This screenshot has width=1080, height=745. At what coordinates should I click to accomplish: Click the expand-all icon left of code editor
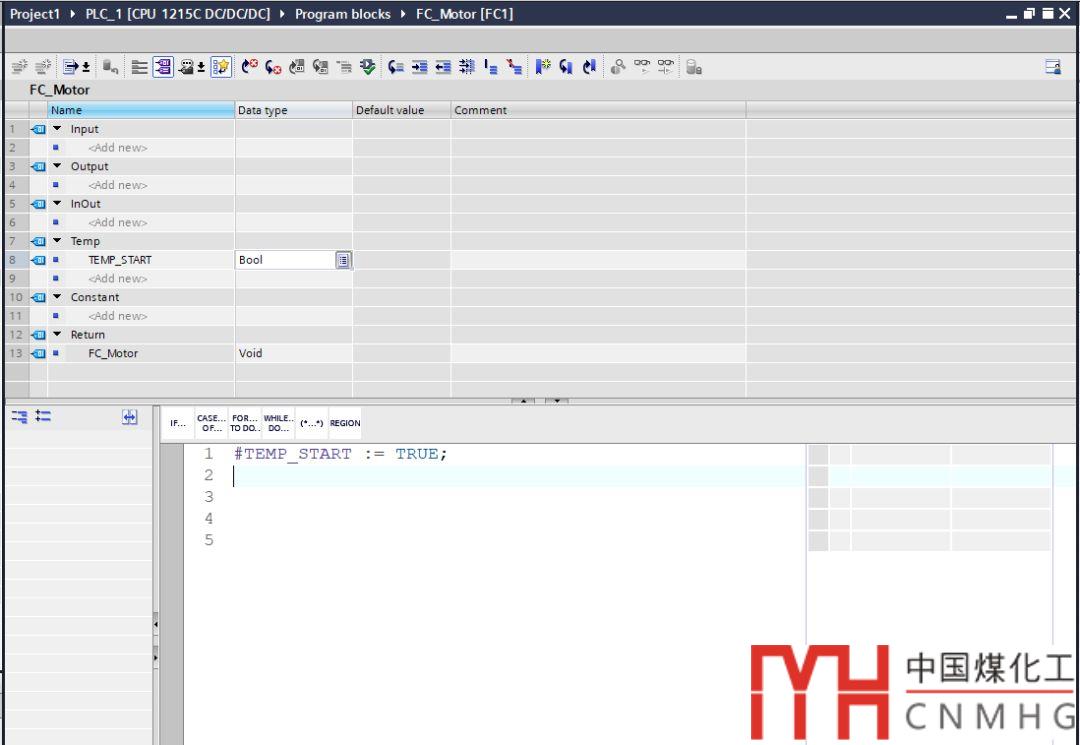[19, 417]
